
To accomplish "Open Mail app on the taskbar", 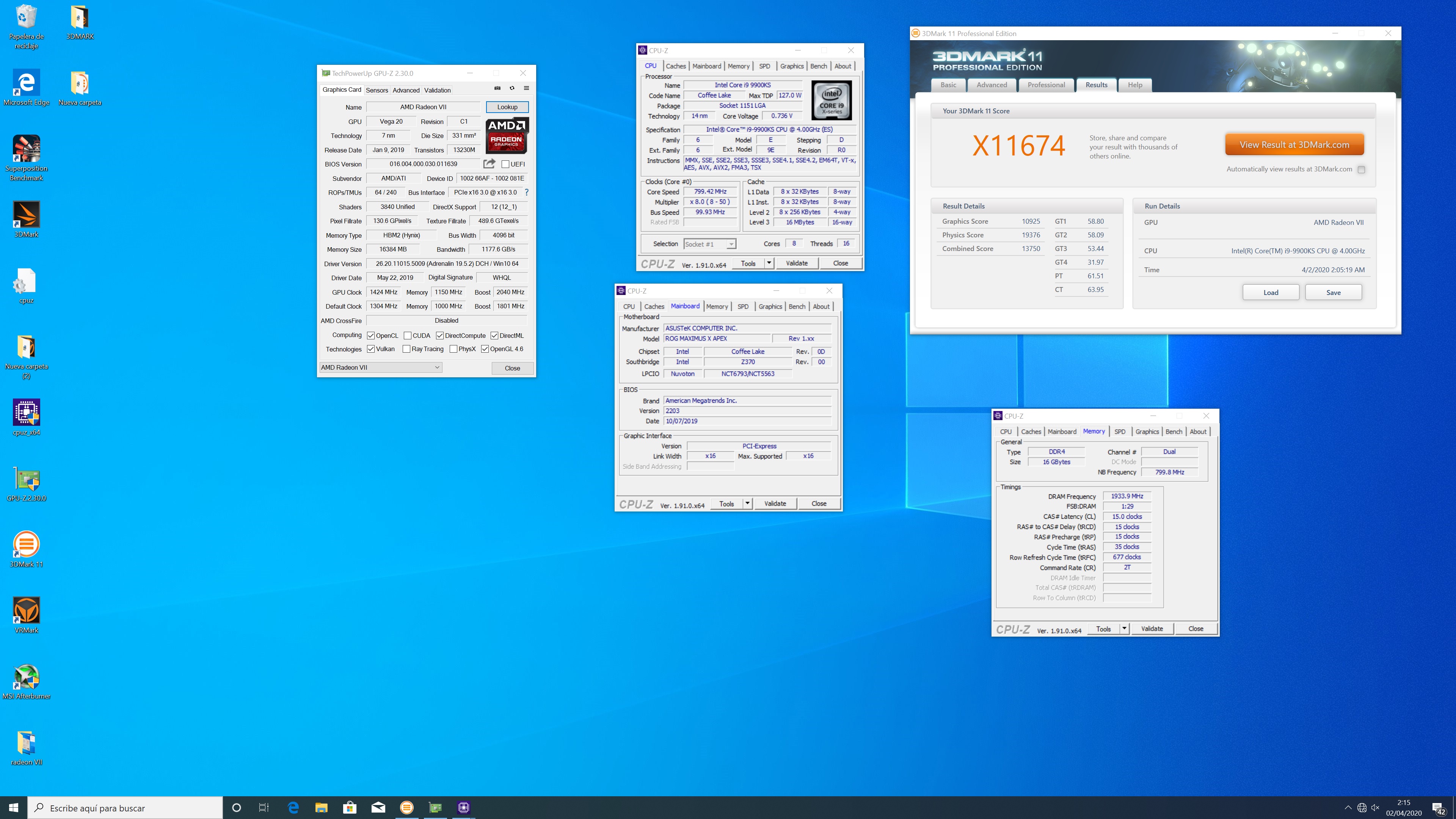I will click(x=378, y=808).
